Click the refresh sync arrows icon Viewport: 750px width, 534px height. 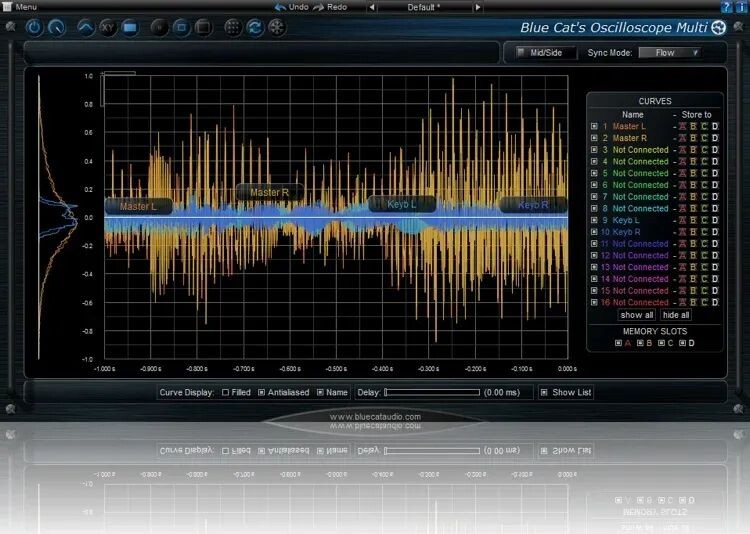pyautogui.click(x=255, y=27)
